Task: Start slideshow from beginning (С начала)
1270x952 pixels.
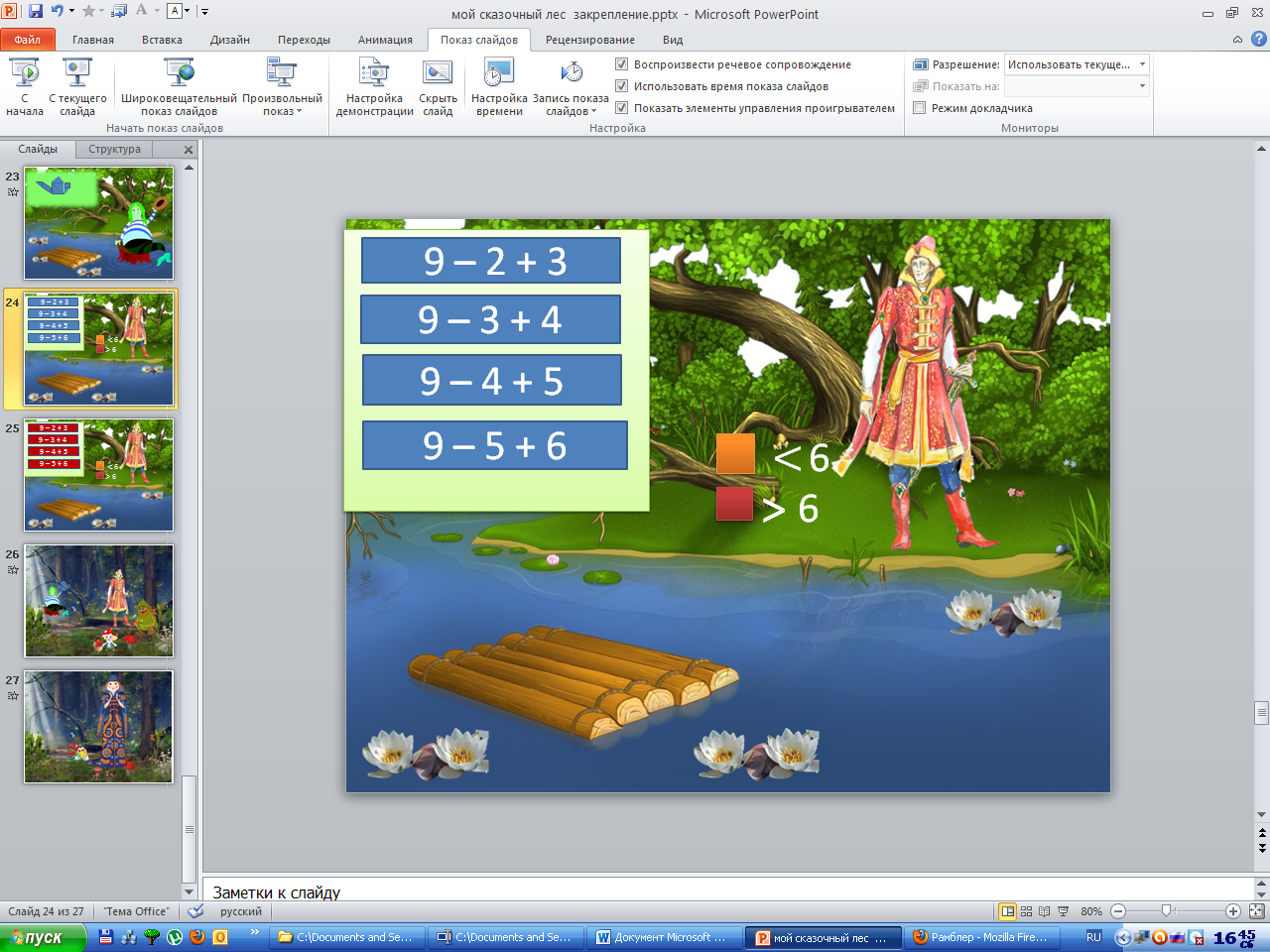Action: click(x=25, y=87)
